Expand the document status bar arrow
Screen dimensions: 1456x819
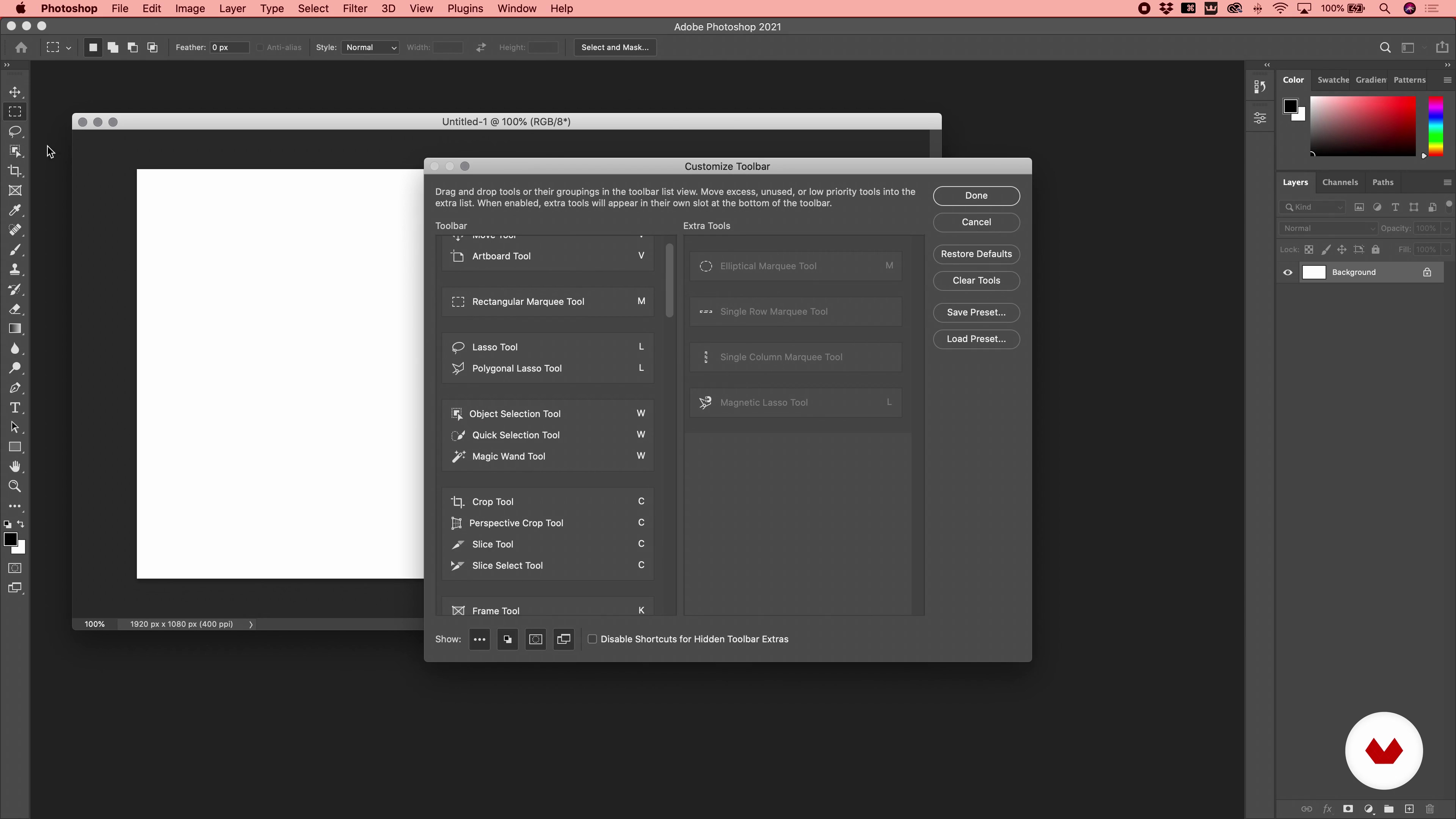[250, 624]
